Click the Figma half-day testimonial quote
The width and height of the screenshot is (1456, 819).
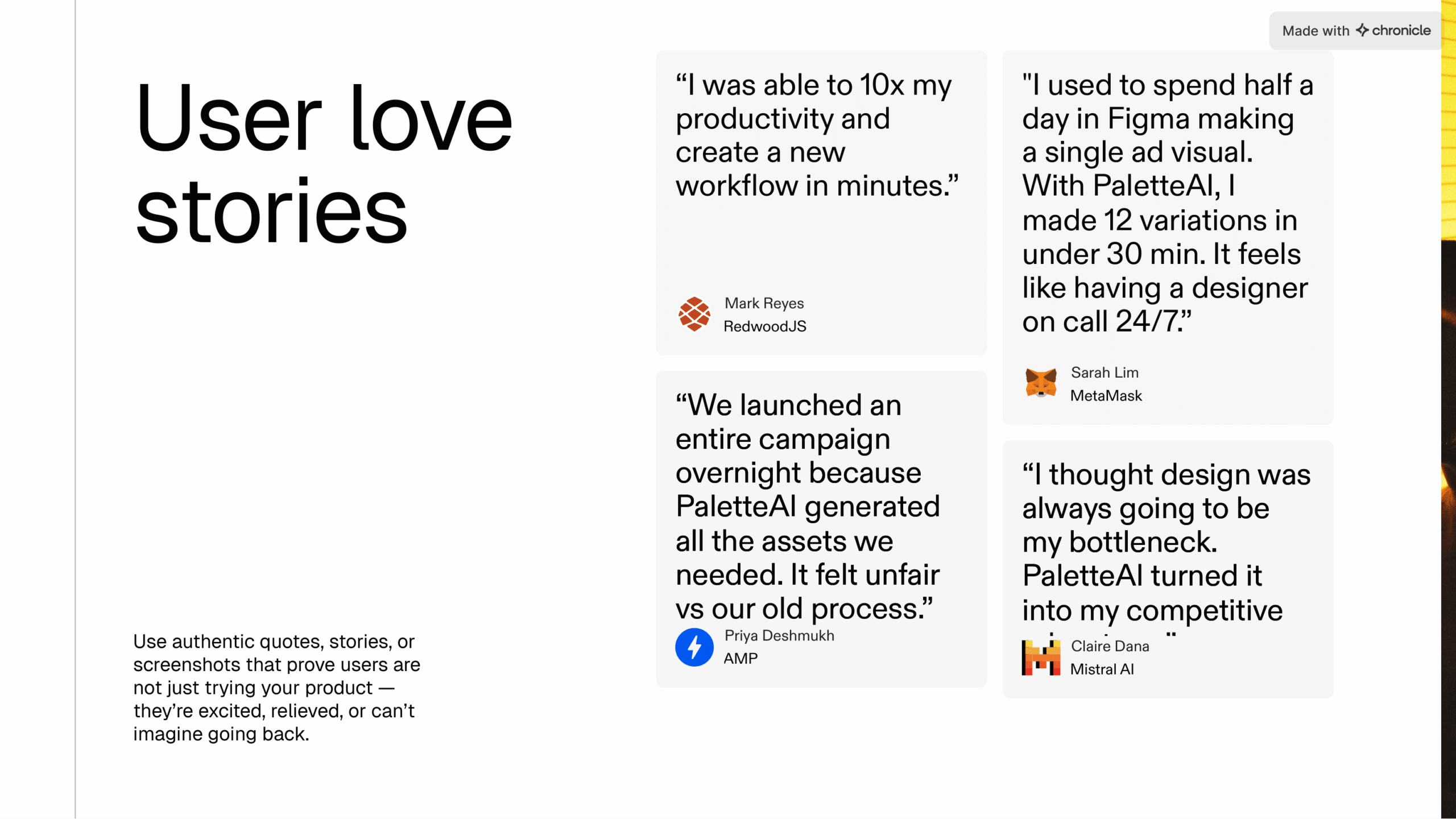click(x=1167, y=202)
